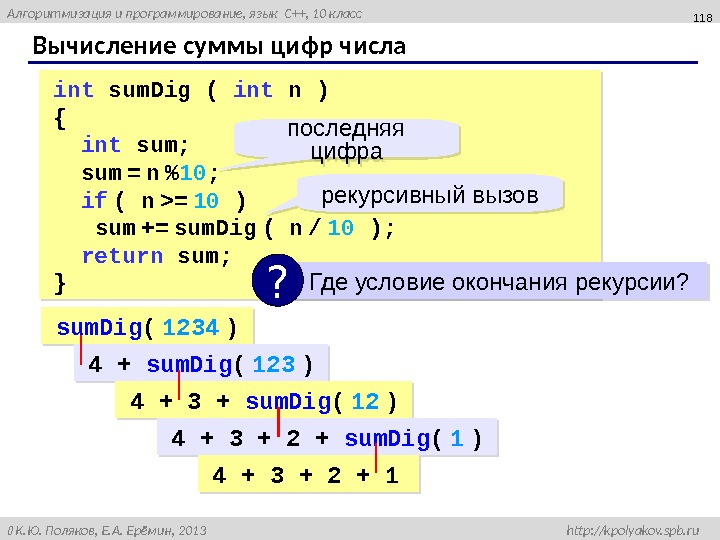Screen dimensions: 720x540
Task: Click the code line "int sum;"
Action: (x=135, y=145)
